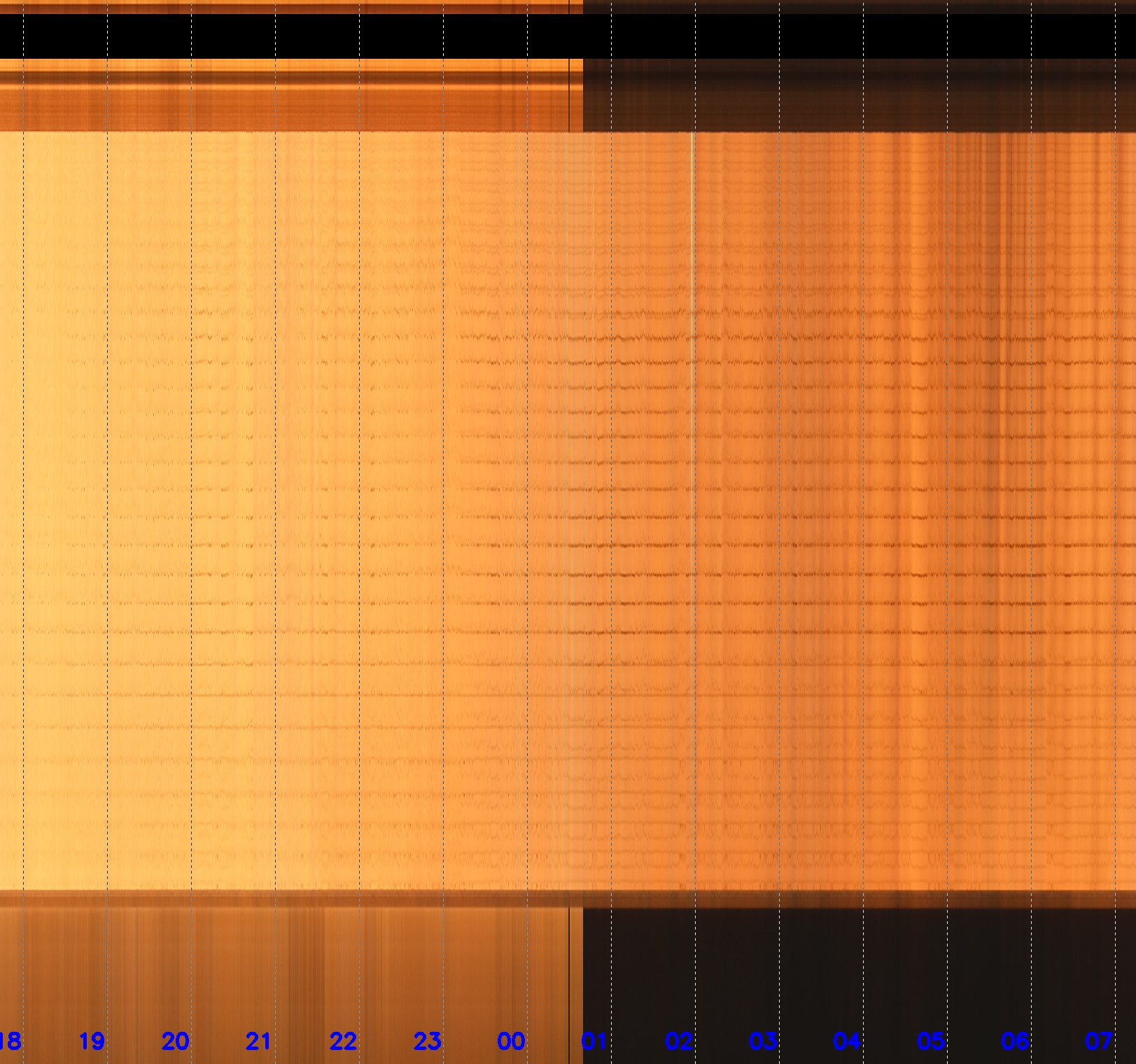The image size is (1136, 1064).
Task: Click the 22 hour time marker
Action: [x=343, y=1041]
